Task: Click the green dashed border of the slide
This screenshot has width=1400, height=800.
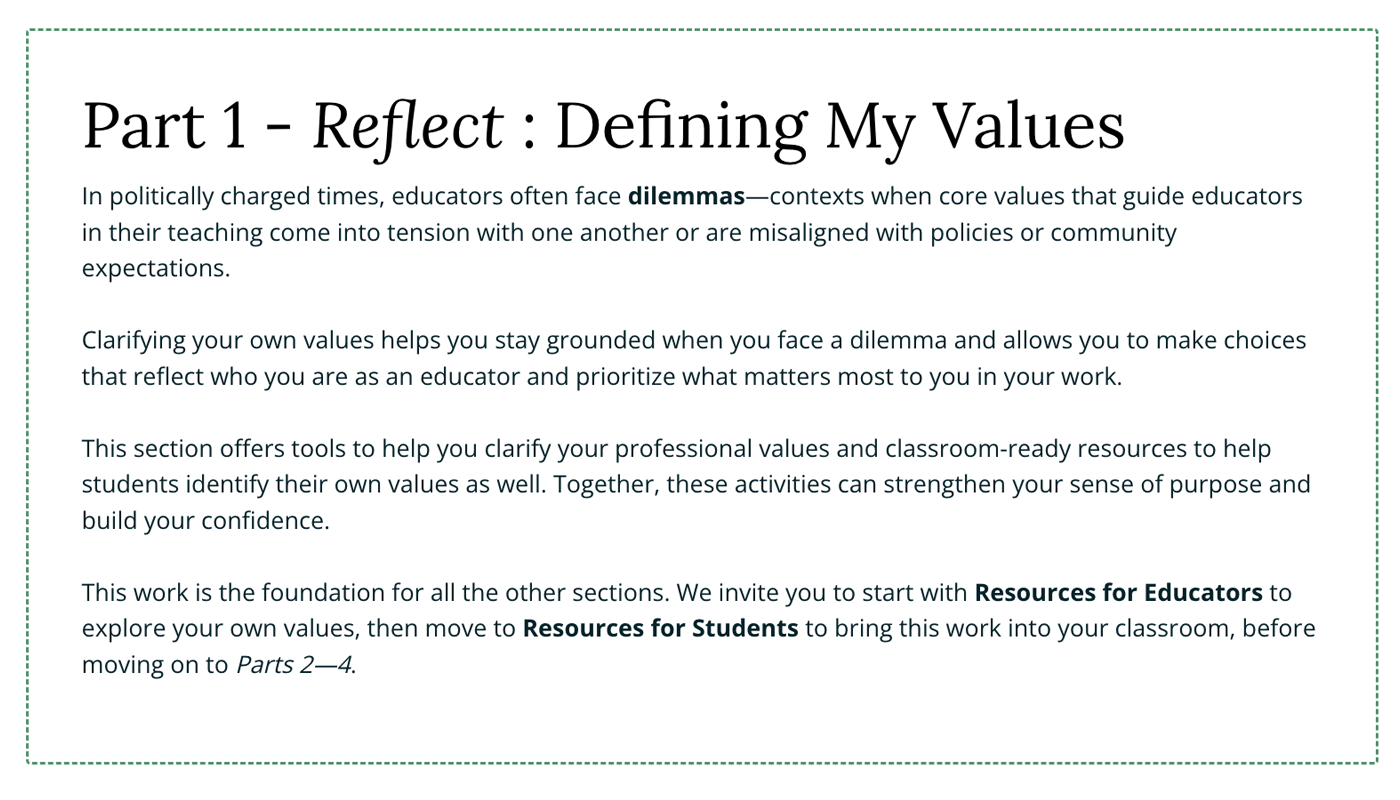Action: pos(28,400)
